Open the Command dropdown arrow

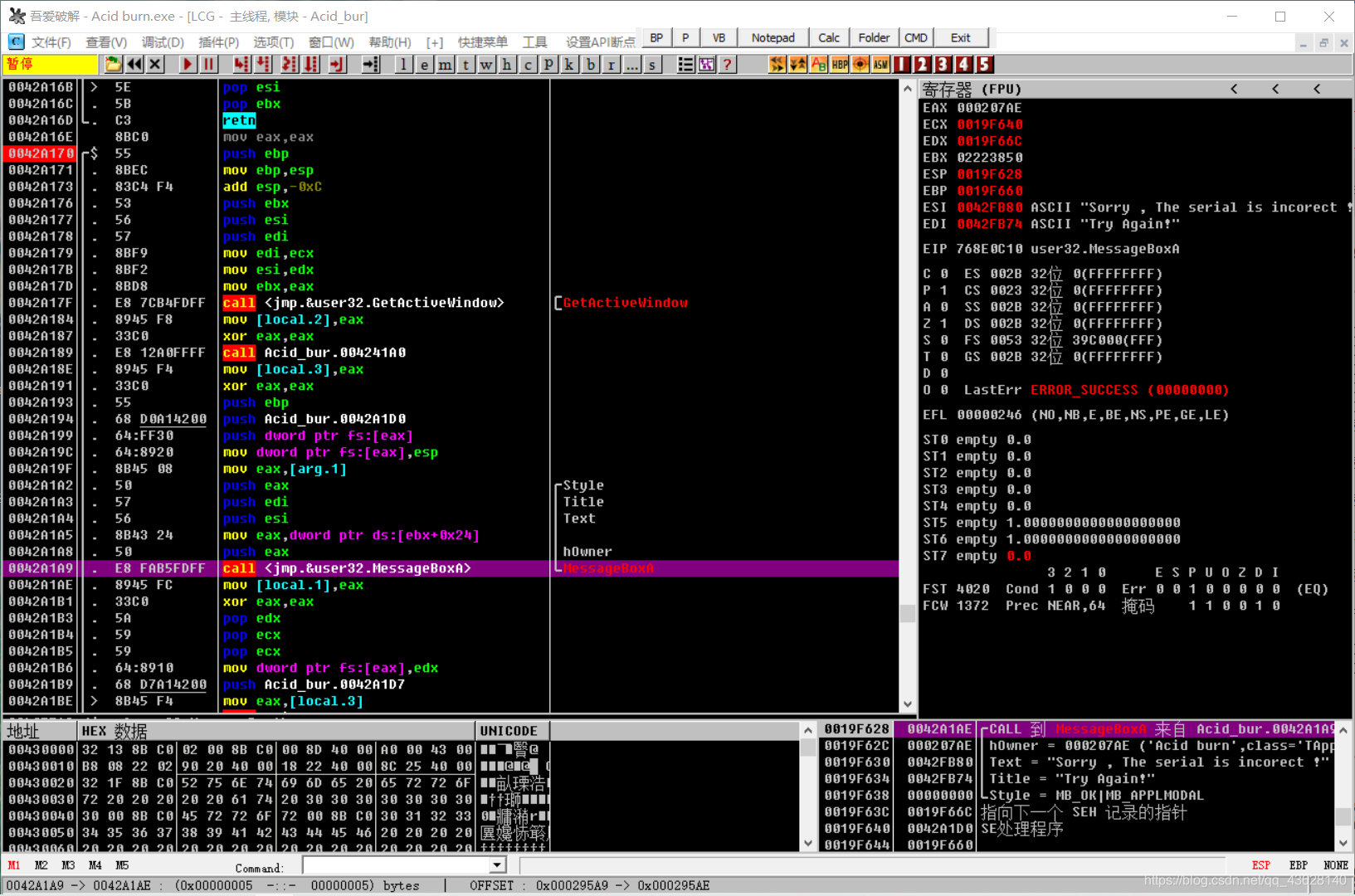click(x=497, y=865)
